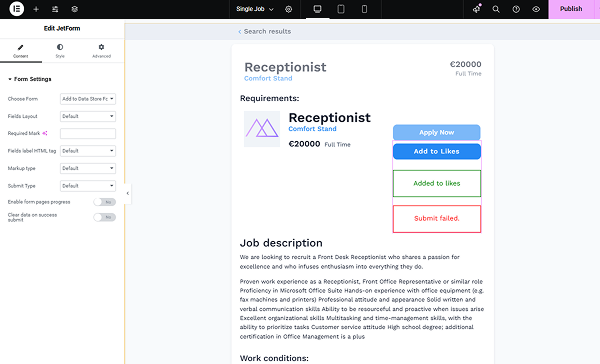Open the Submit Type dropdown
The image size is (600, 364).
pyautogui.click(x=88, y=186)
